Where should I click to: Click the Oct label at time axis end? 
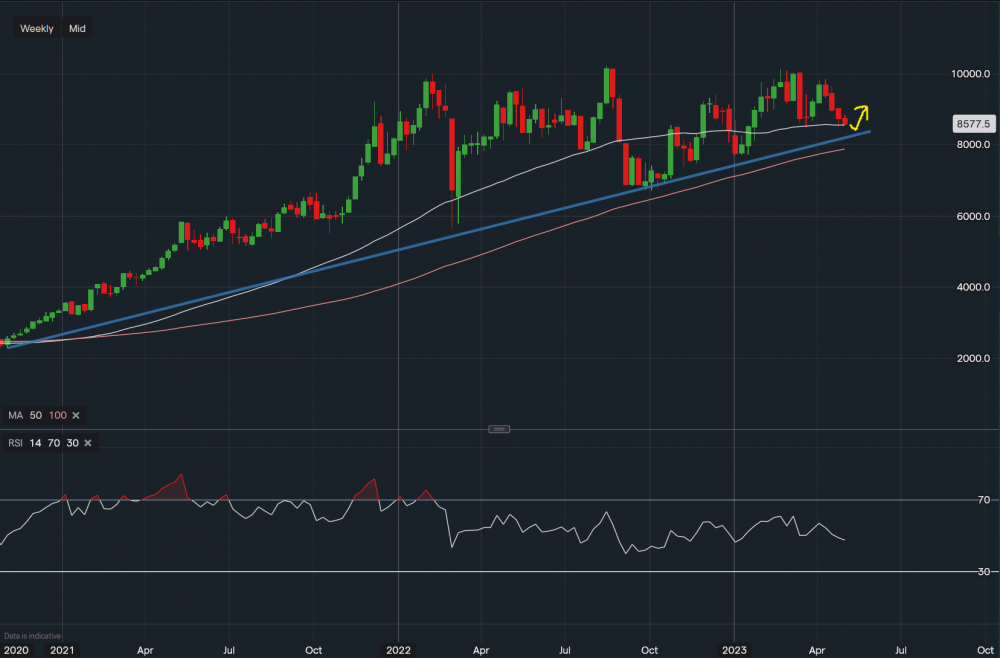(985, 649)
